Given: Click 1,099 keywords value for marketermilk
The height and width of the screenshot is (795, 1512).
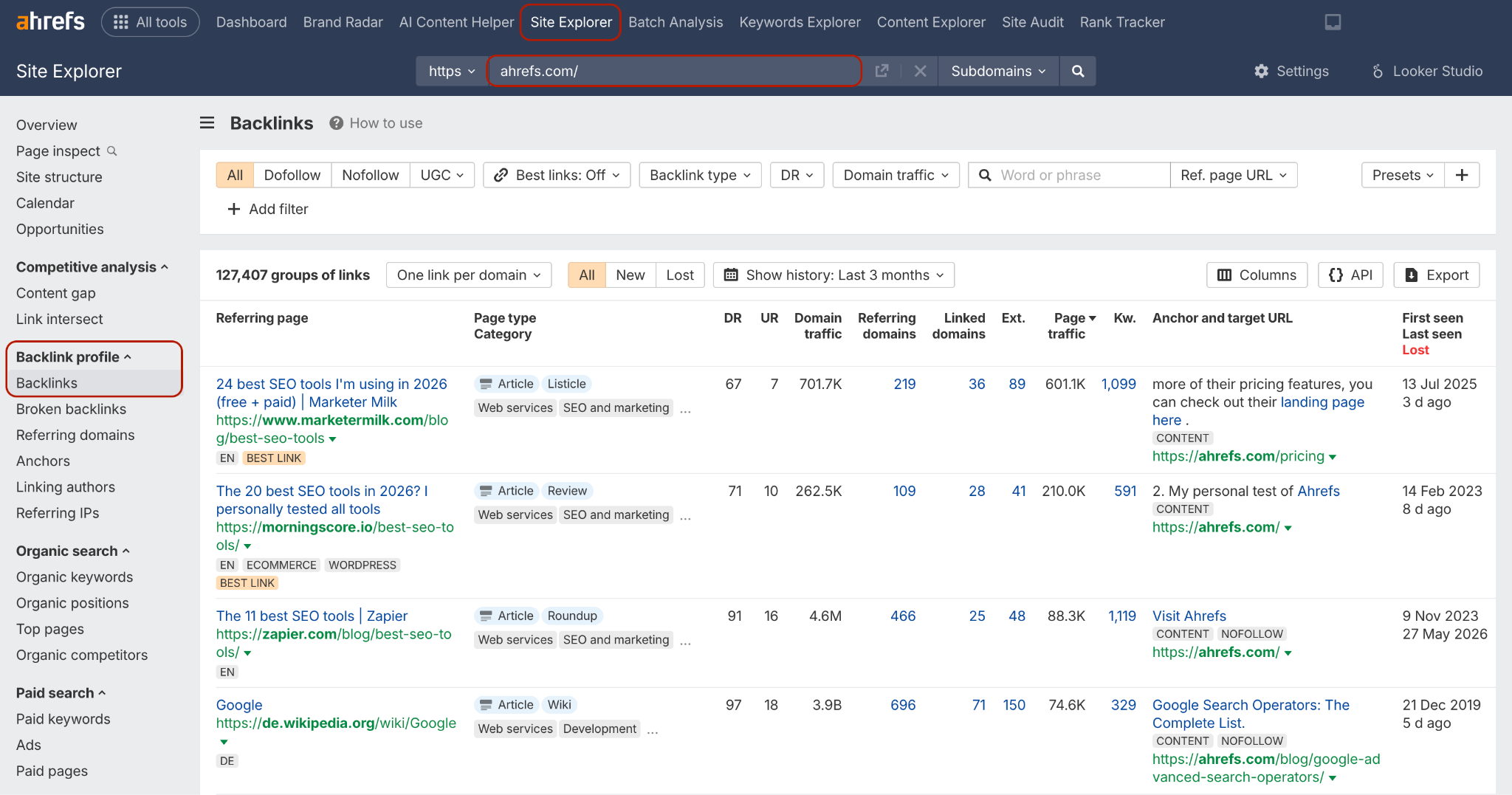Looking at the screenshot, I should coord(1118,384).
